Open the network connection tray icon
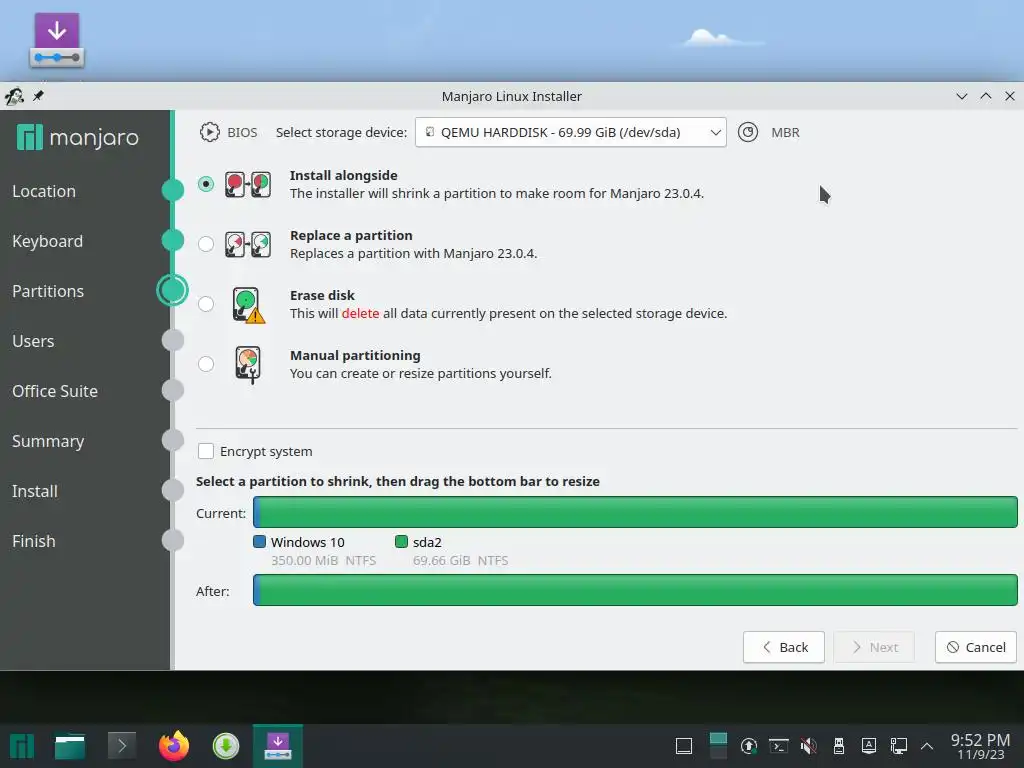 click(899, 746)
